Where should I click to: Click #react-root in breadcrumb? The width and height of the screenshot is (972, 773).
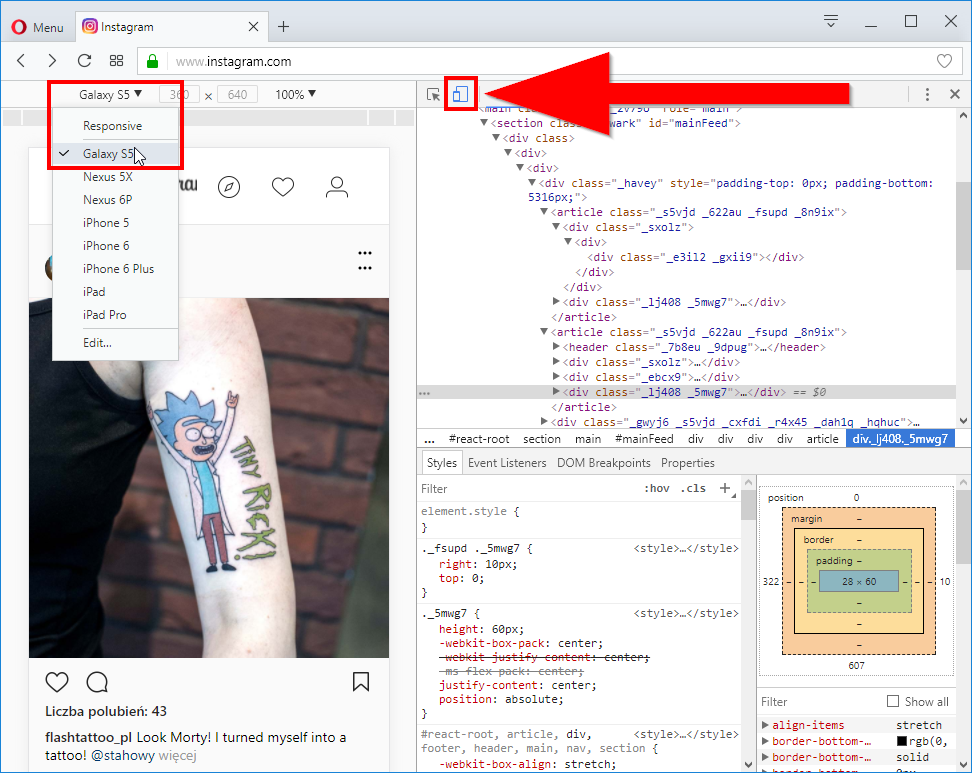pyautogui.click(x=479, y=439)
